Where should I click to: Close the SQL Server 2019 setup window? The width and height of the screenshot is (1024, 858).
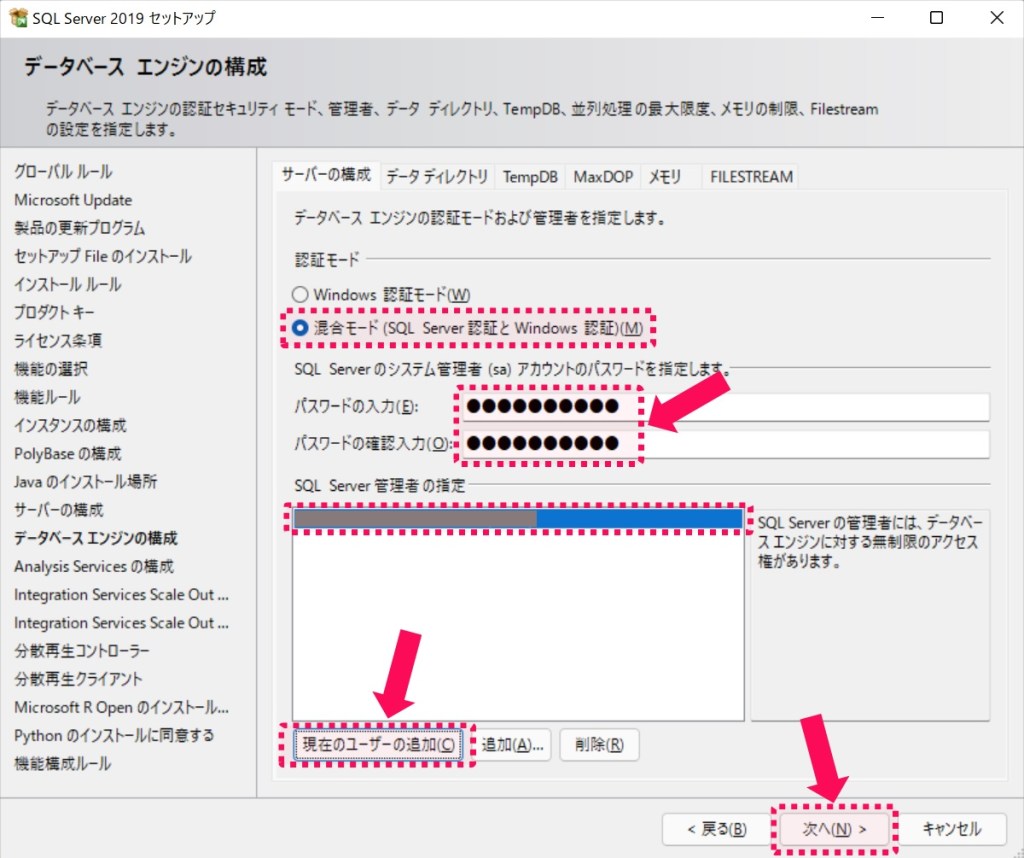tap(997, 18)
